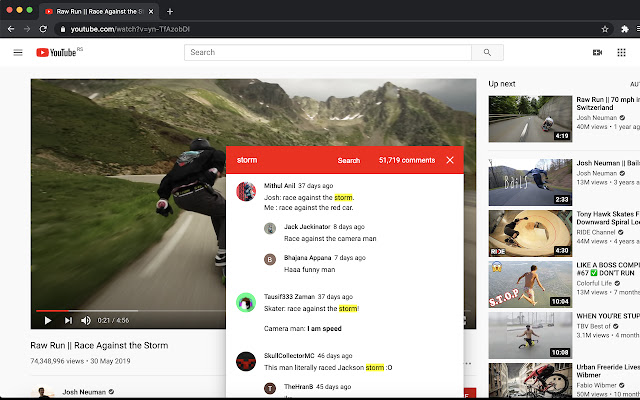Open a new browser tab with the plus
The width and height of the screenshot is (640, 400).
tap(170, 11)
